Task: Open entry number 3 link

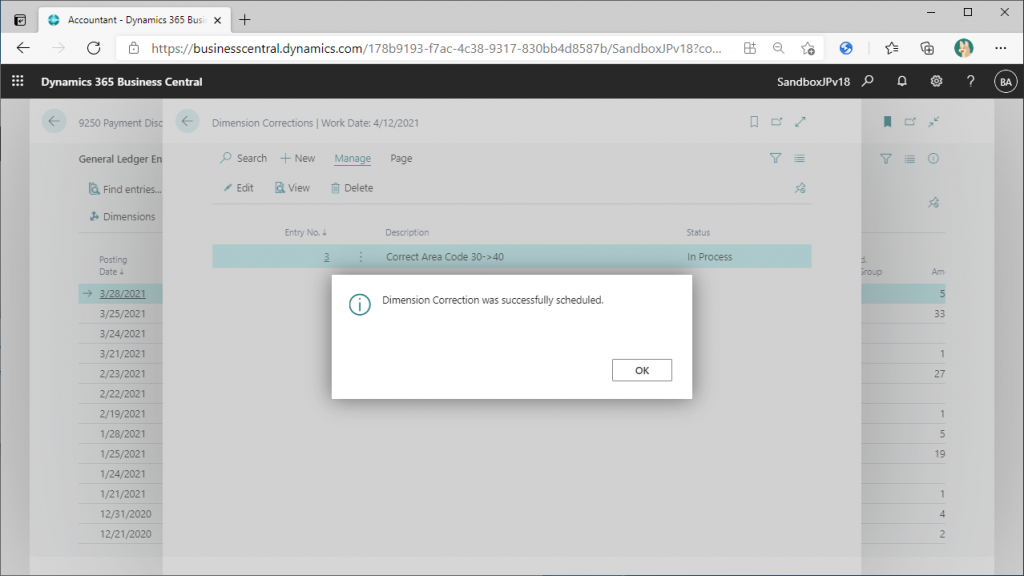Action: [326, 257]
